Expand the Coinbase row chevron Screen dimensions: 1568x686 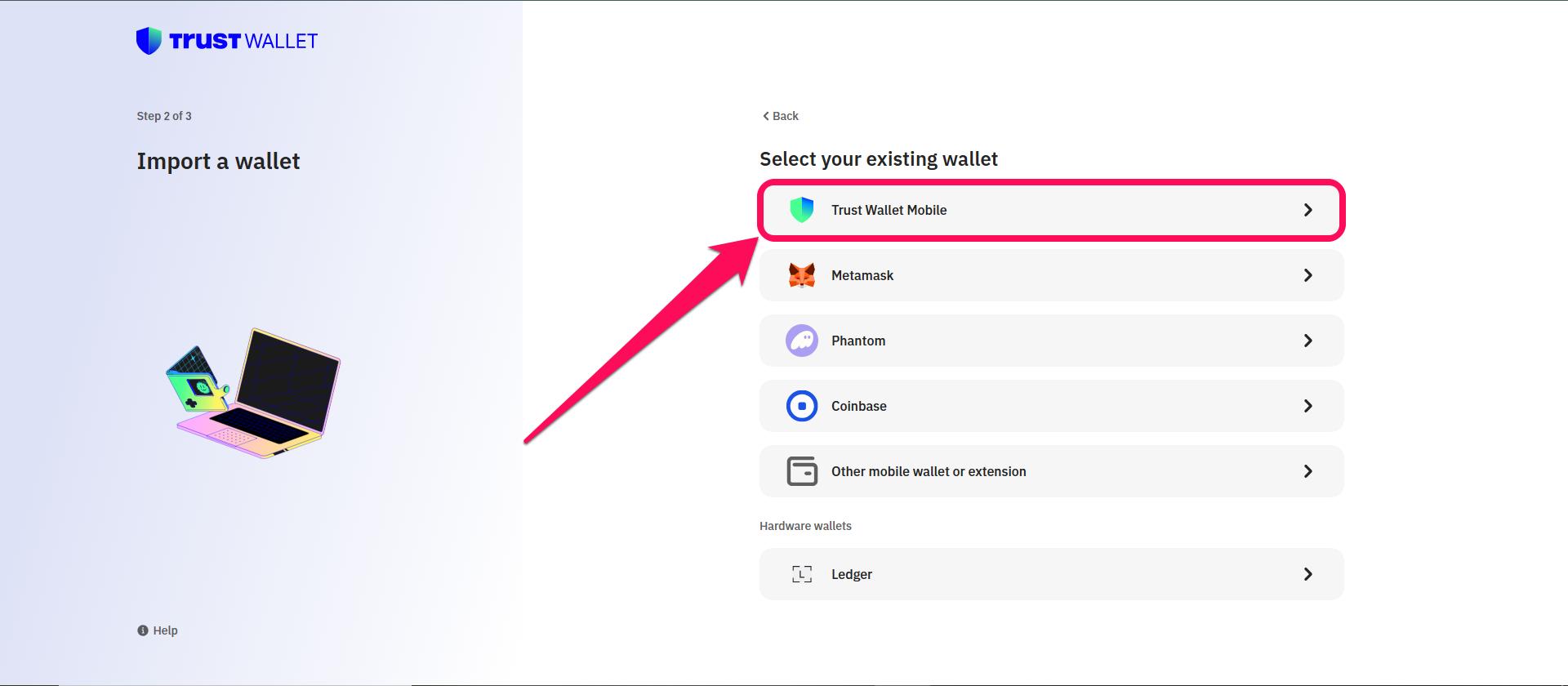click(x=1308, y=406)
